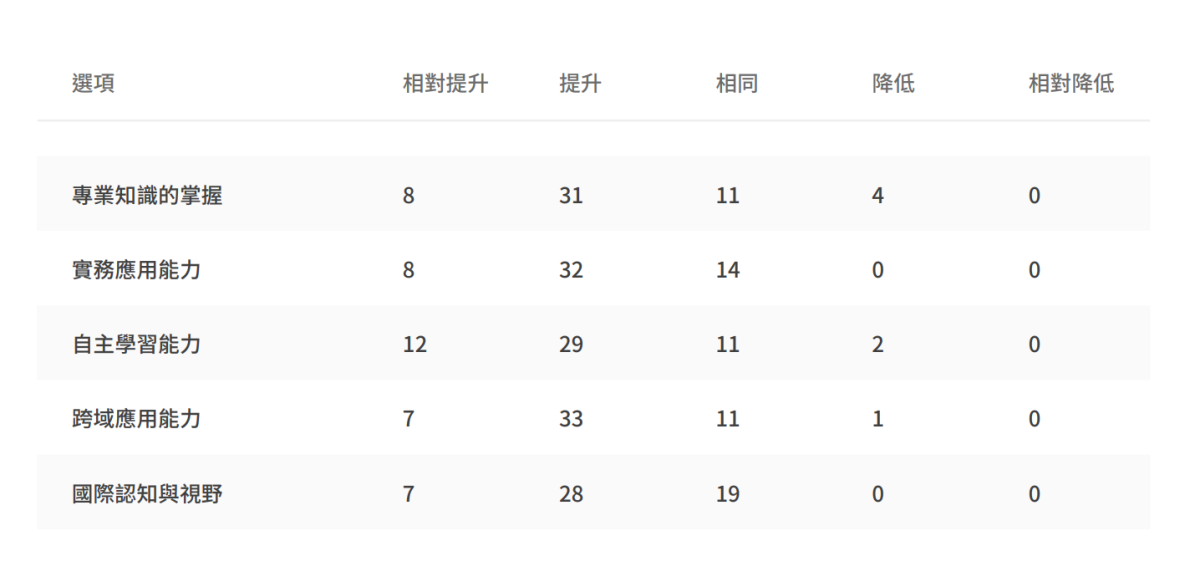This screenshot has width=1200, height=582.
Task: Select the 降低 column header
Action: click(893, 84)
